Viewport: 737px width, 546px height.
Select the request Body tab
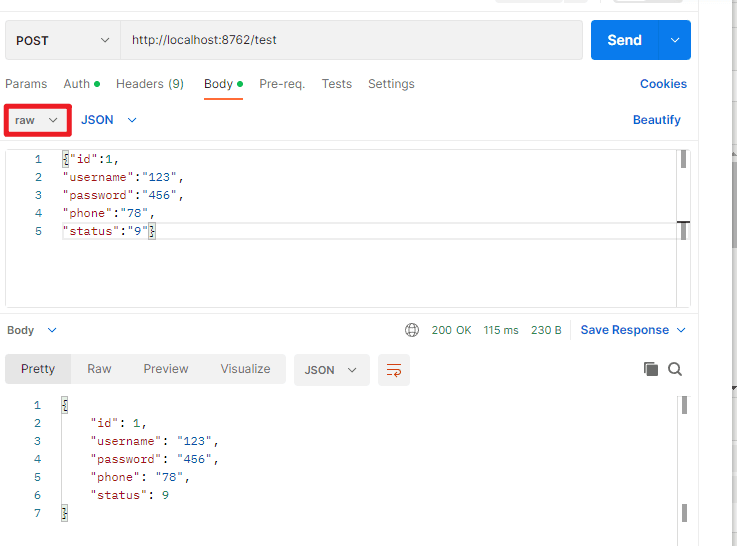click(223, 84)
